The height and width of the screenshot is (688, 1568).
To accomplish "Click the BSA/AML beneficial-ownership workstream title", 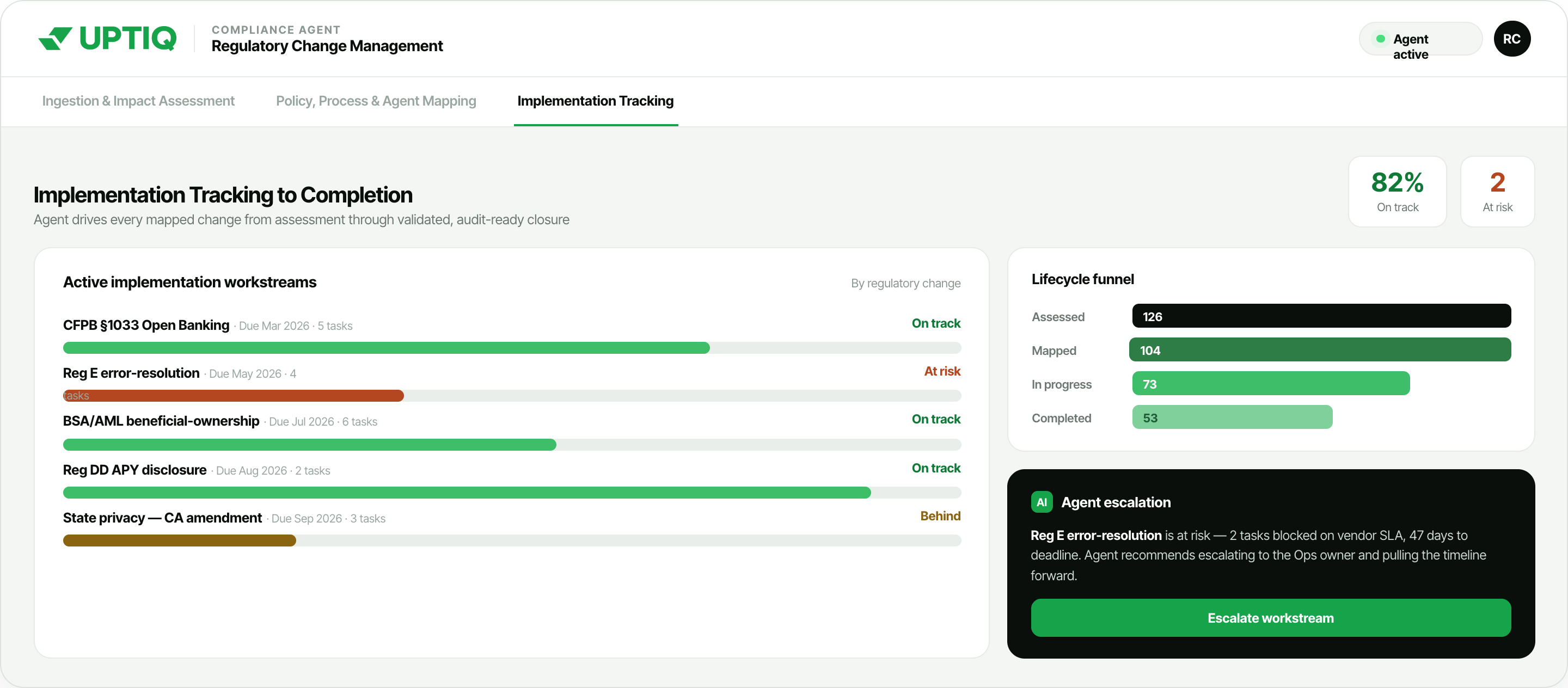I will tap(161, 421).
